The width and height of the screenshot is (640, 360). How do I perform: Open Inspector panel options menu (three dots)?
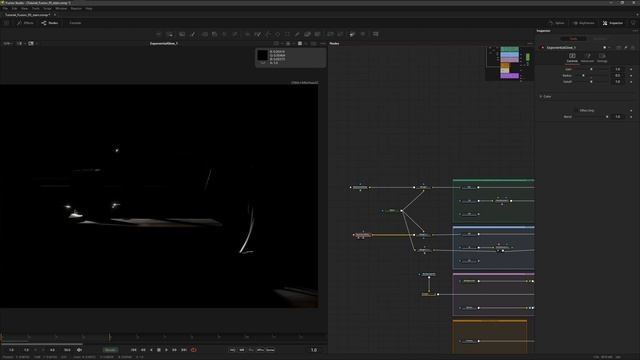tap(635, 31)
